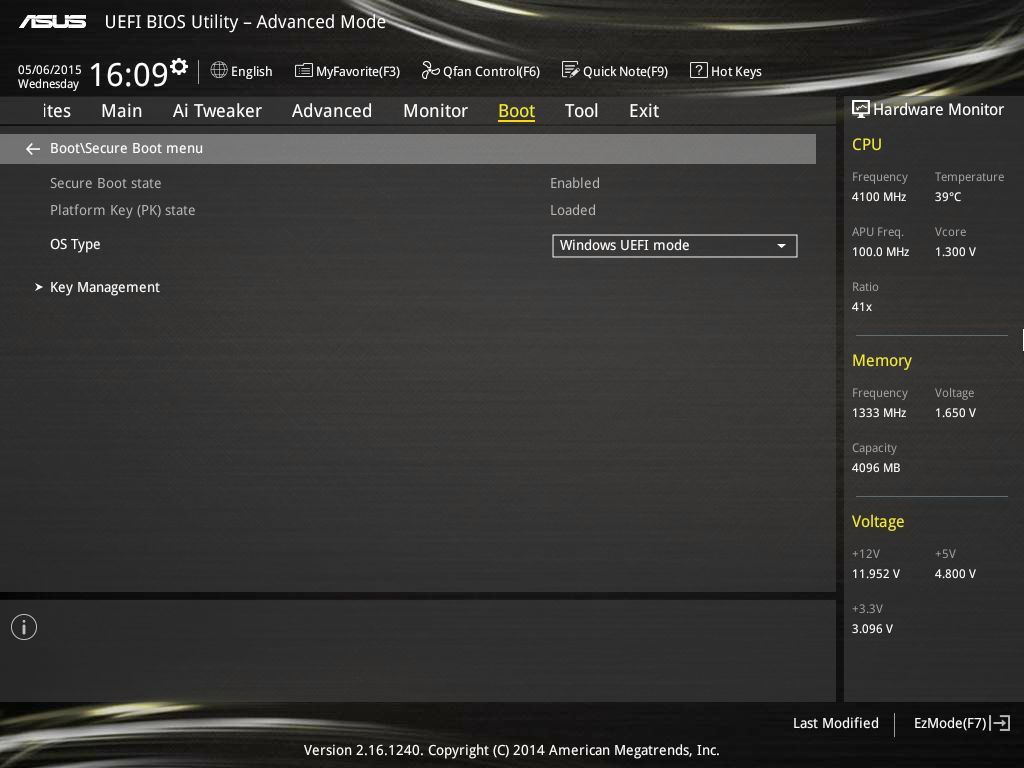1024x768 pixels.
Task: Click the 39°C temperature value
Action: (948, 197)
